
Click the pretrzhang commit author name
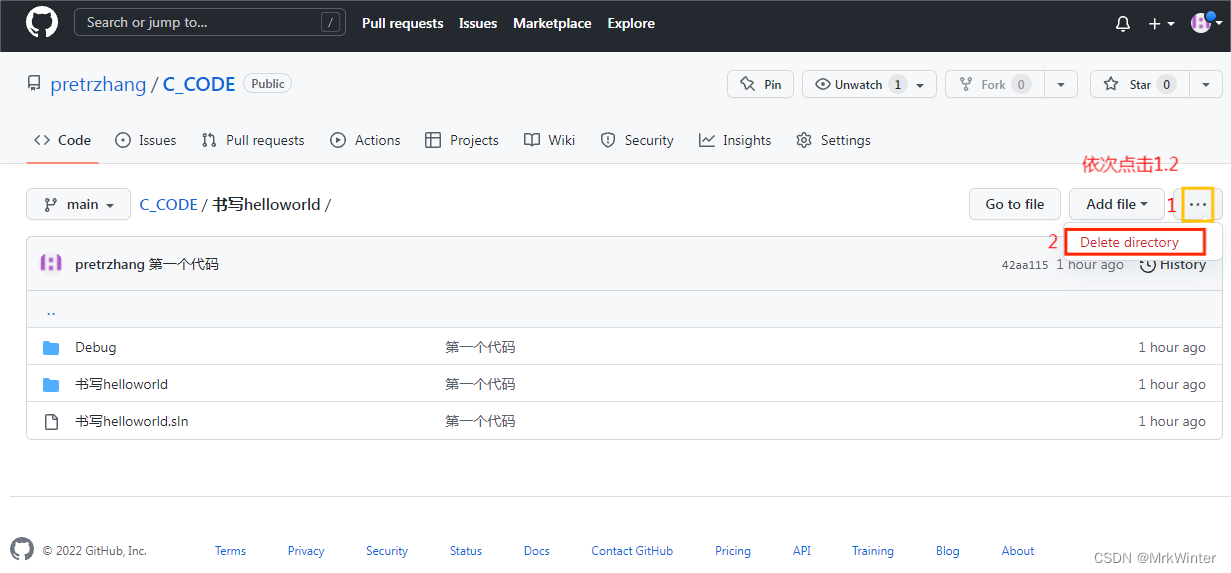click(110, 264)
